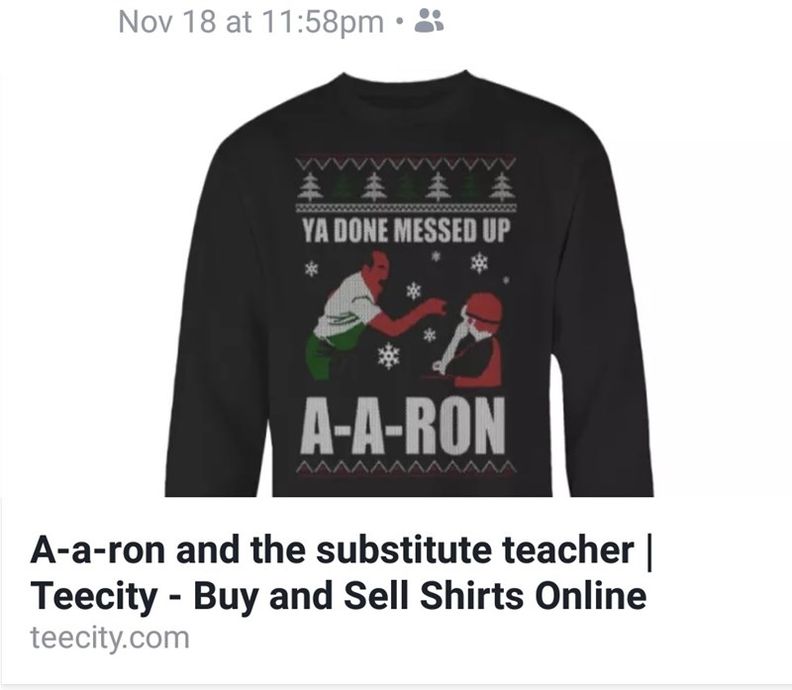The image size is (792, 690).
Task: Click the large snowflake below teacher's arm
Action: (x=388, y=355)
